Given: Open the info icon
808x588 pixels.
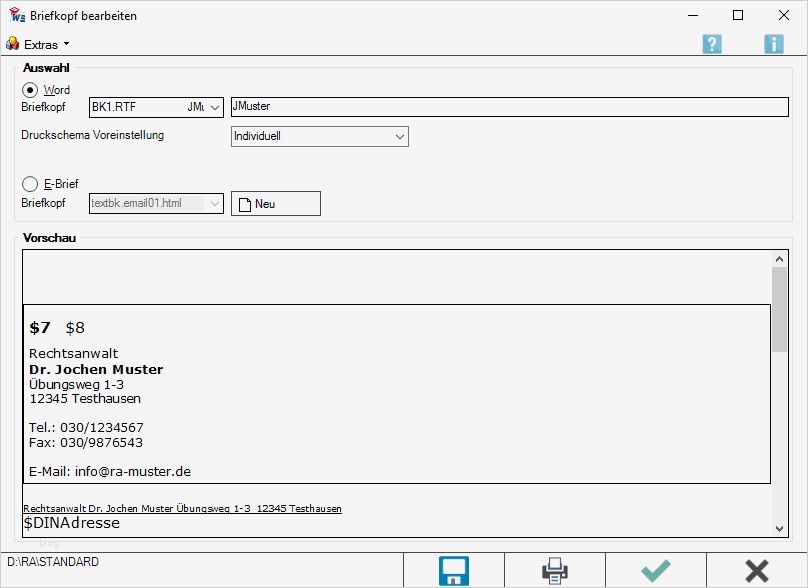Looking at the screenshot, I should point(773,44).
